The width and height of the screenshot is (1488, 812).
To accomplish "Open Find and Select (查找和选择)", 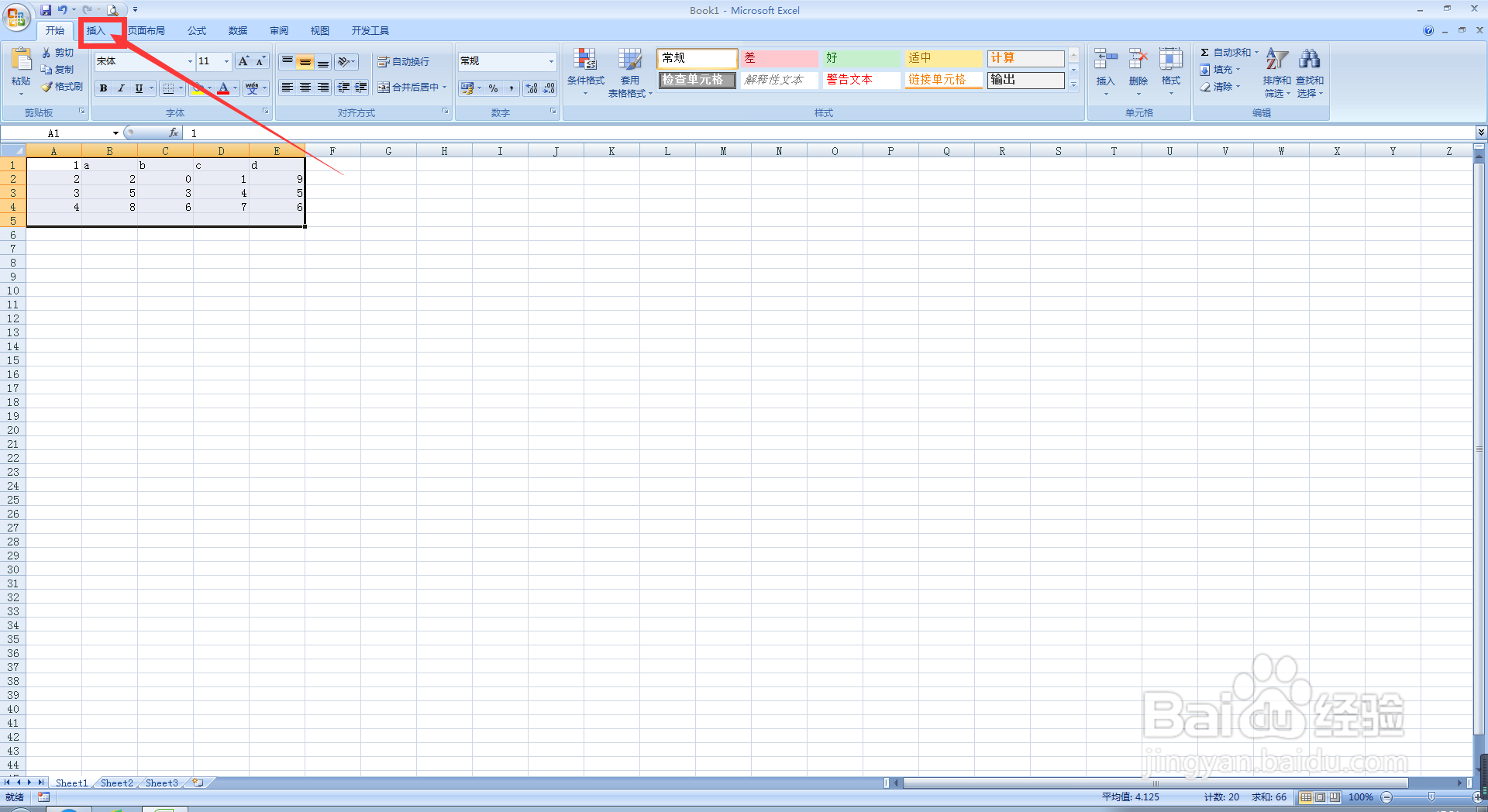I will 1310,72.
